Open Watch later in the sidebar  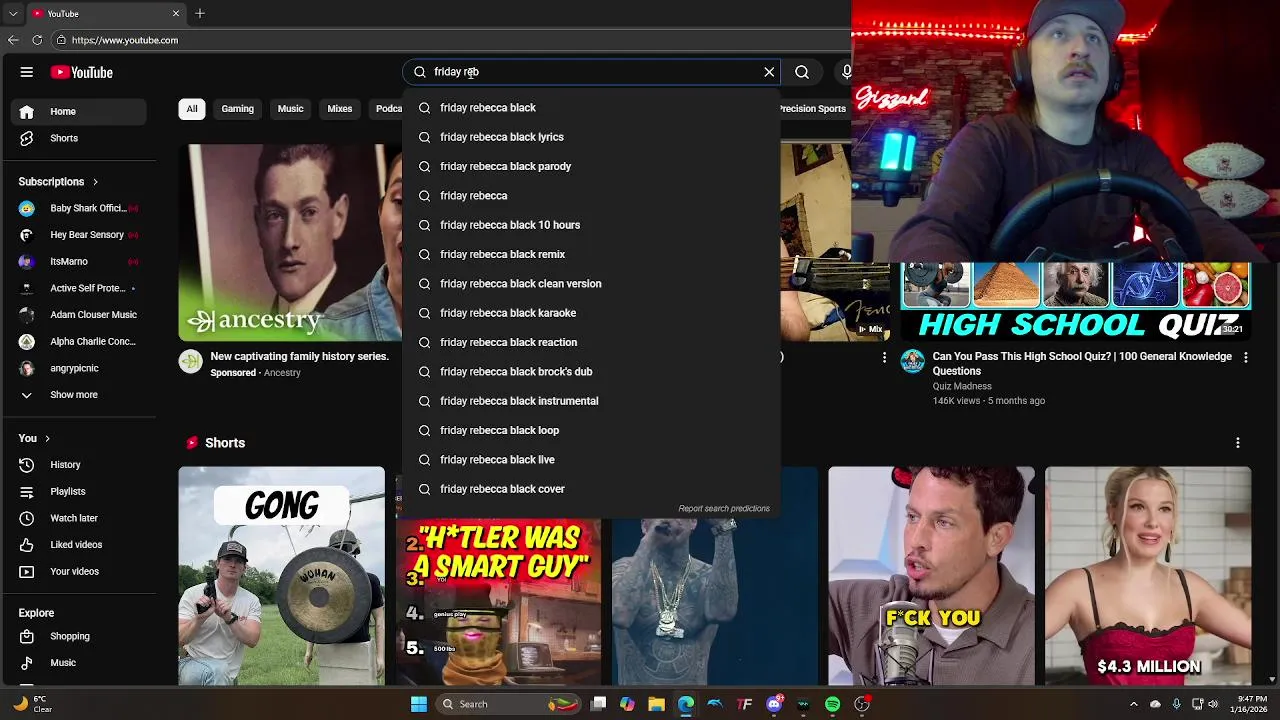(79, 518)
